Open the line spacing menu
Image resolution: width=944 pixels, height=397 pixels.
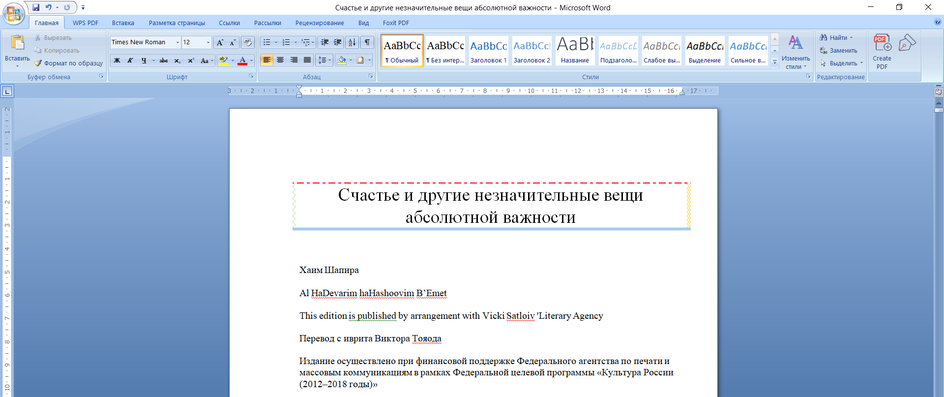coord(324,60)
